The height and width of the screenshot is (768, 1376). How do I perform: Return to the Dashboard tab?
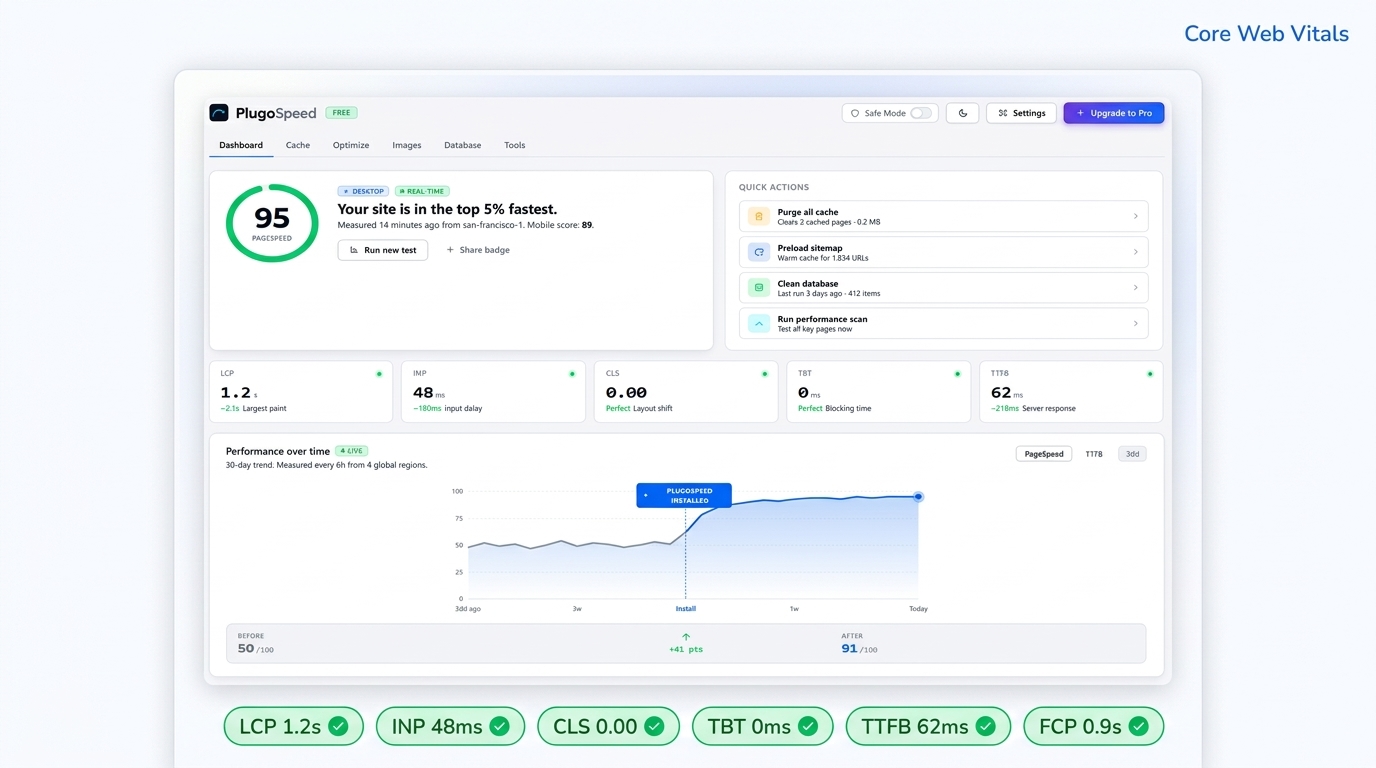[241, 145]
